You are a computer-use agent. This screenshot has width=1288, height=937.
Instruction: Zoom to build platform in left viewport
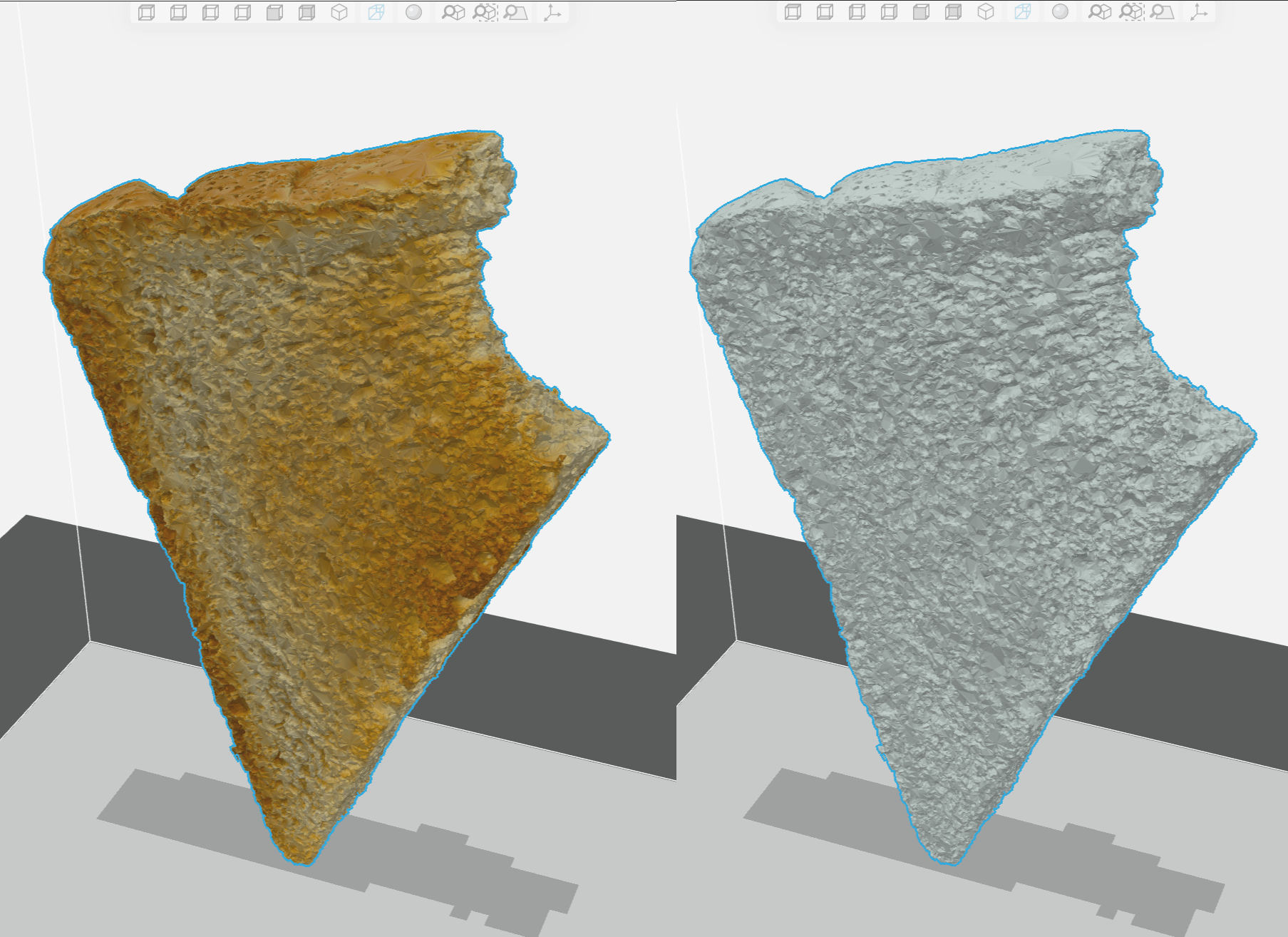coord(515,12)
